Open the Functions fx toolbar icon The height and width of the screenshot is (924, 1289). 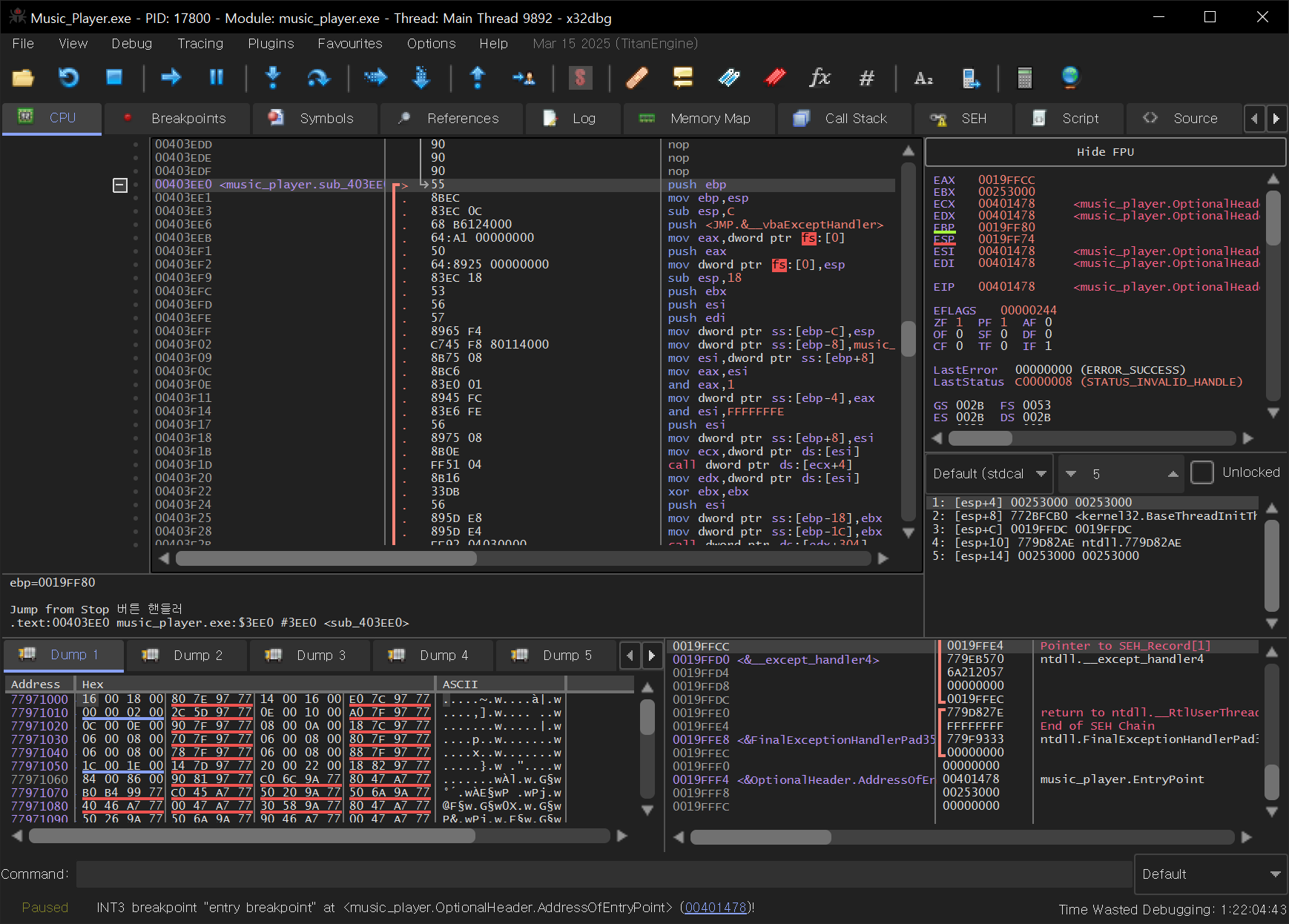820,77
